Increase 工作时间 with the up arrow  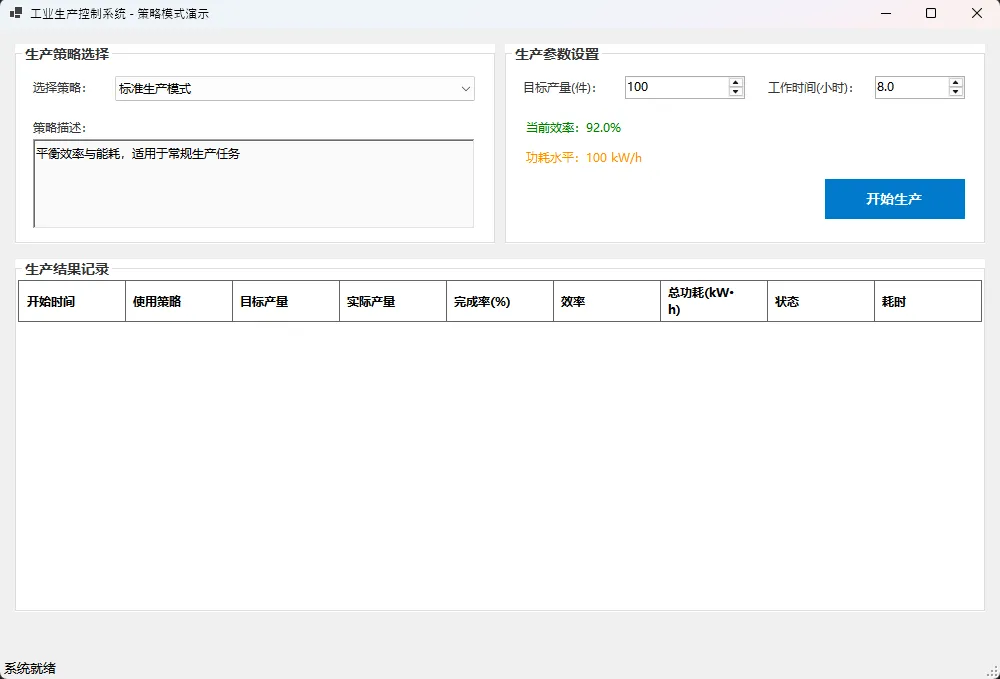coord(956,82)
